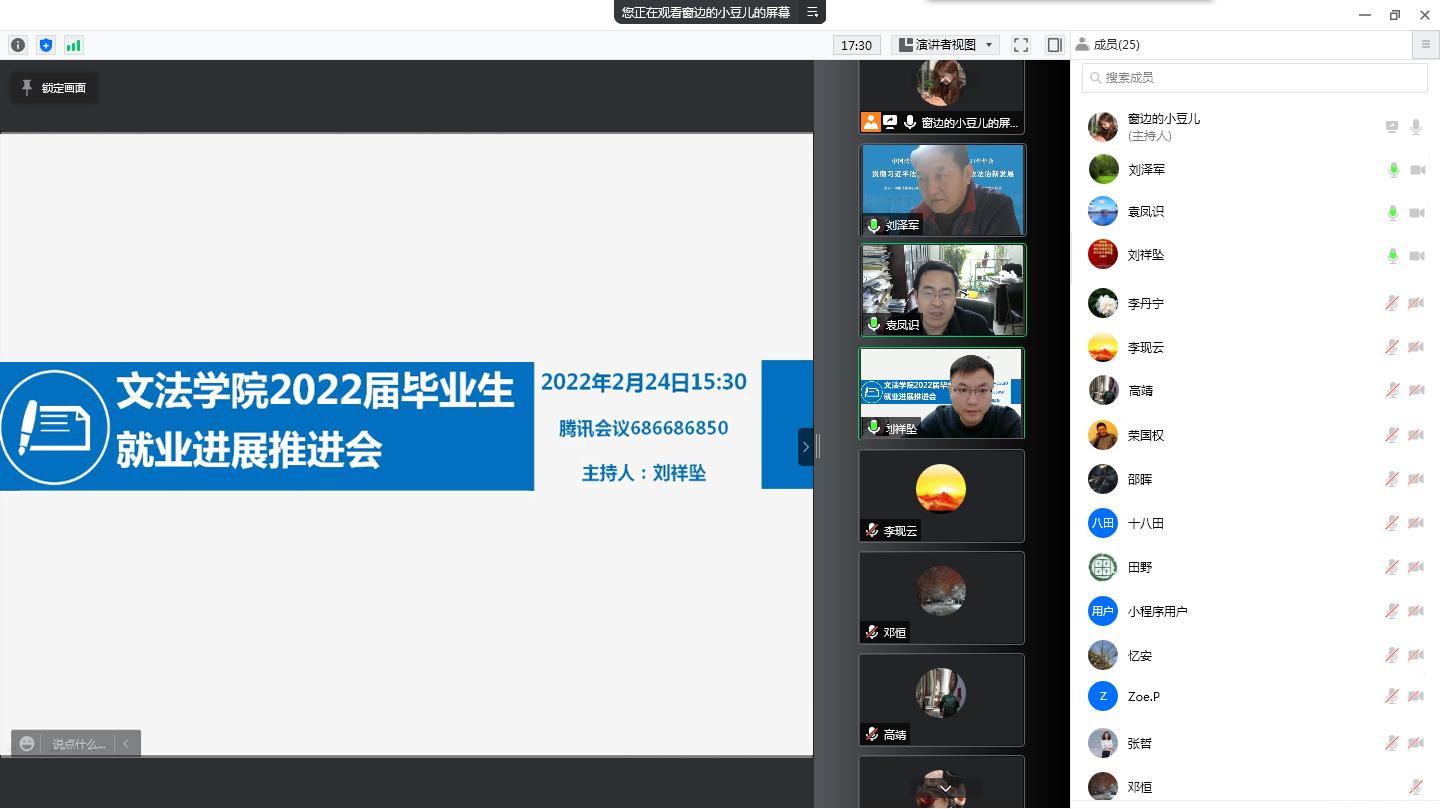Click the 搜索成员 search field
The height and width of the screenshot is (809, 1440).
pyautogui.click(x=1254, y=77)
